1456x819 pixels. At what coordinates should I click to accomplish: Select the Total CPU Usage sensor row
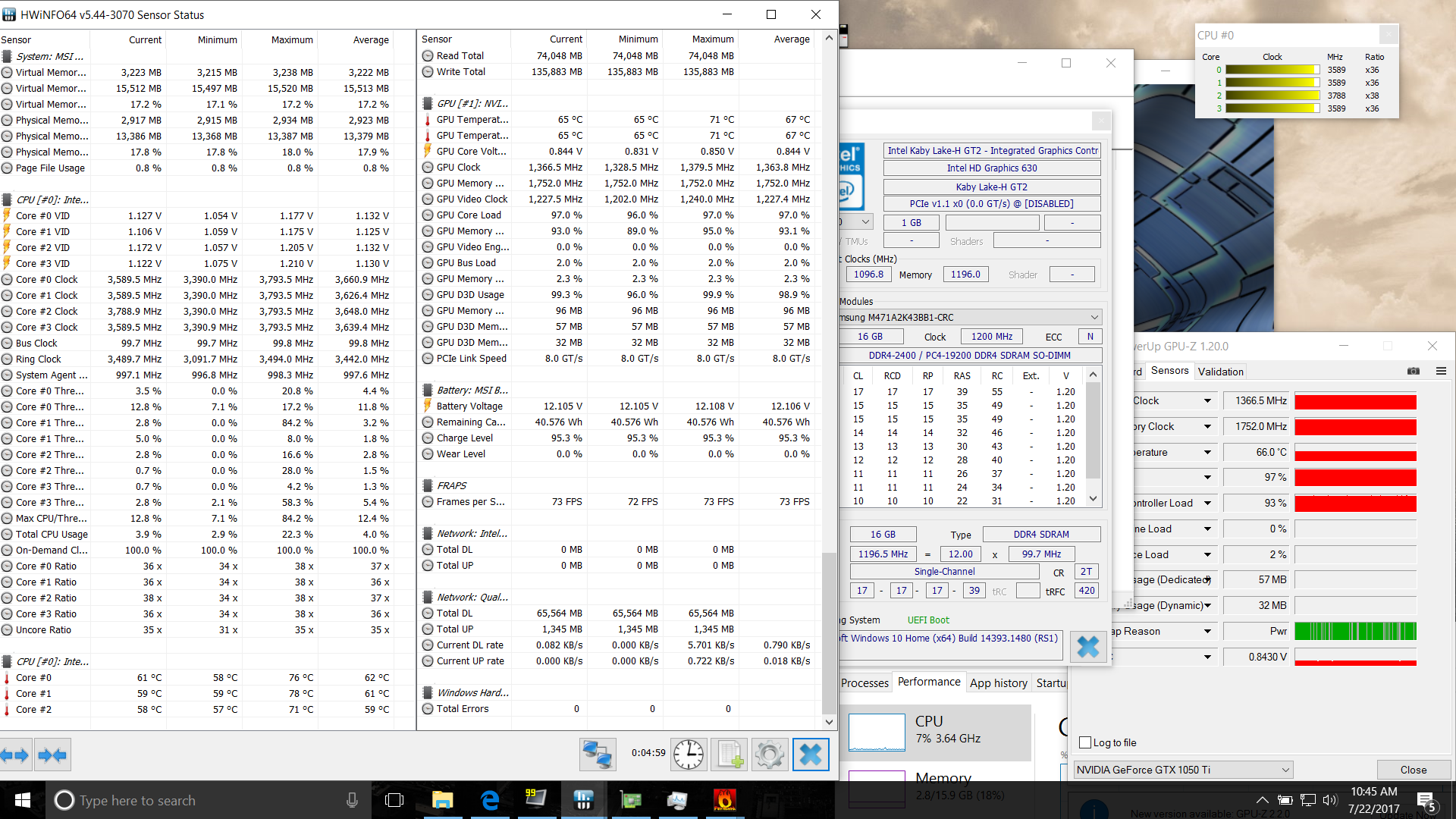coord(197,535)
